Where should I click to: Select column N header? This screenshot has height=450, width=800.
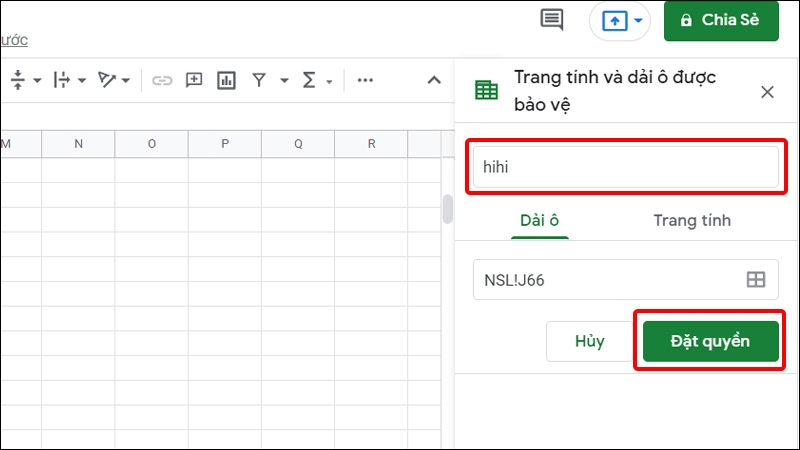point(78,144)
